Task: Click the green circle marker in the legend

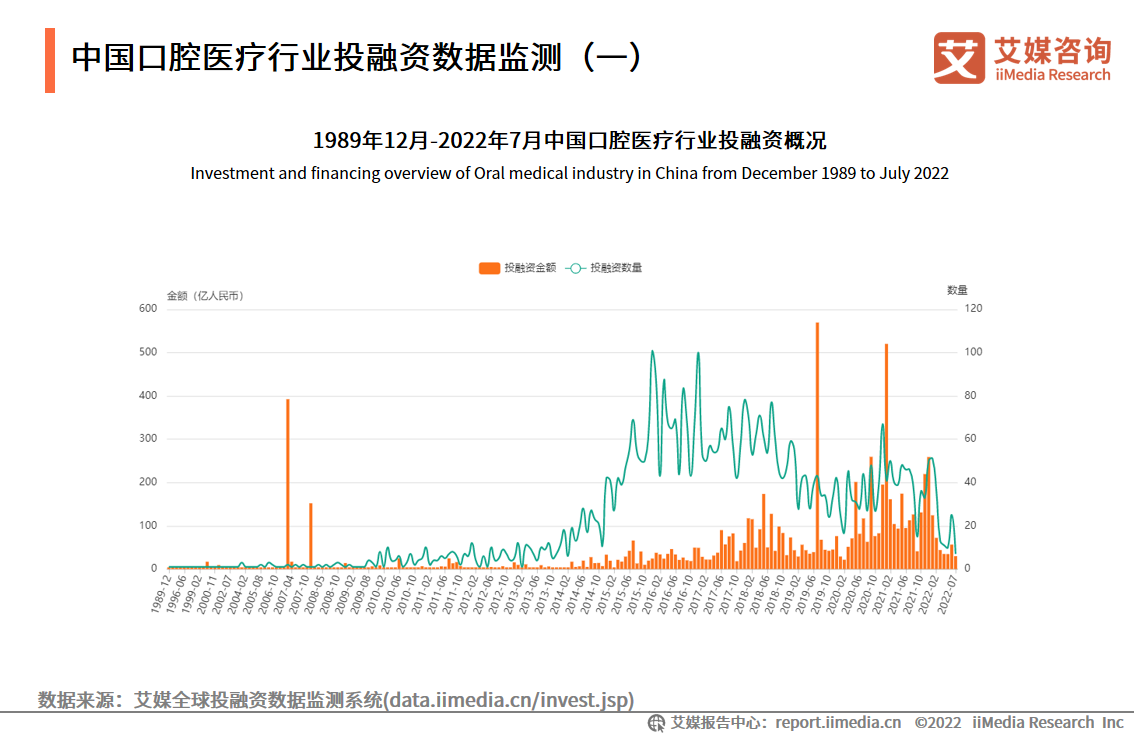Action: pyautogui.click(x=576, y=268)
